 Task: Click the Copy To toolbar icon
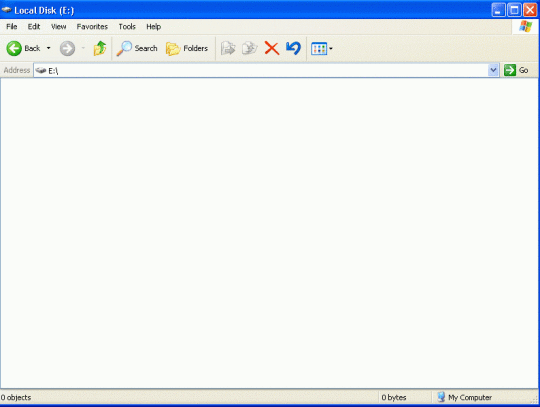250,48
